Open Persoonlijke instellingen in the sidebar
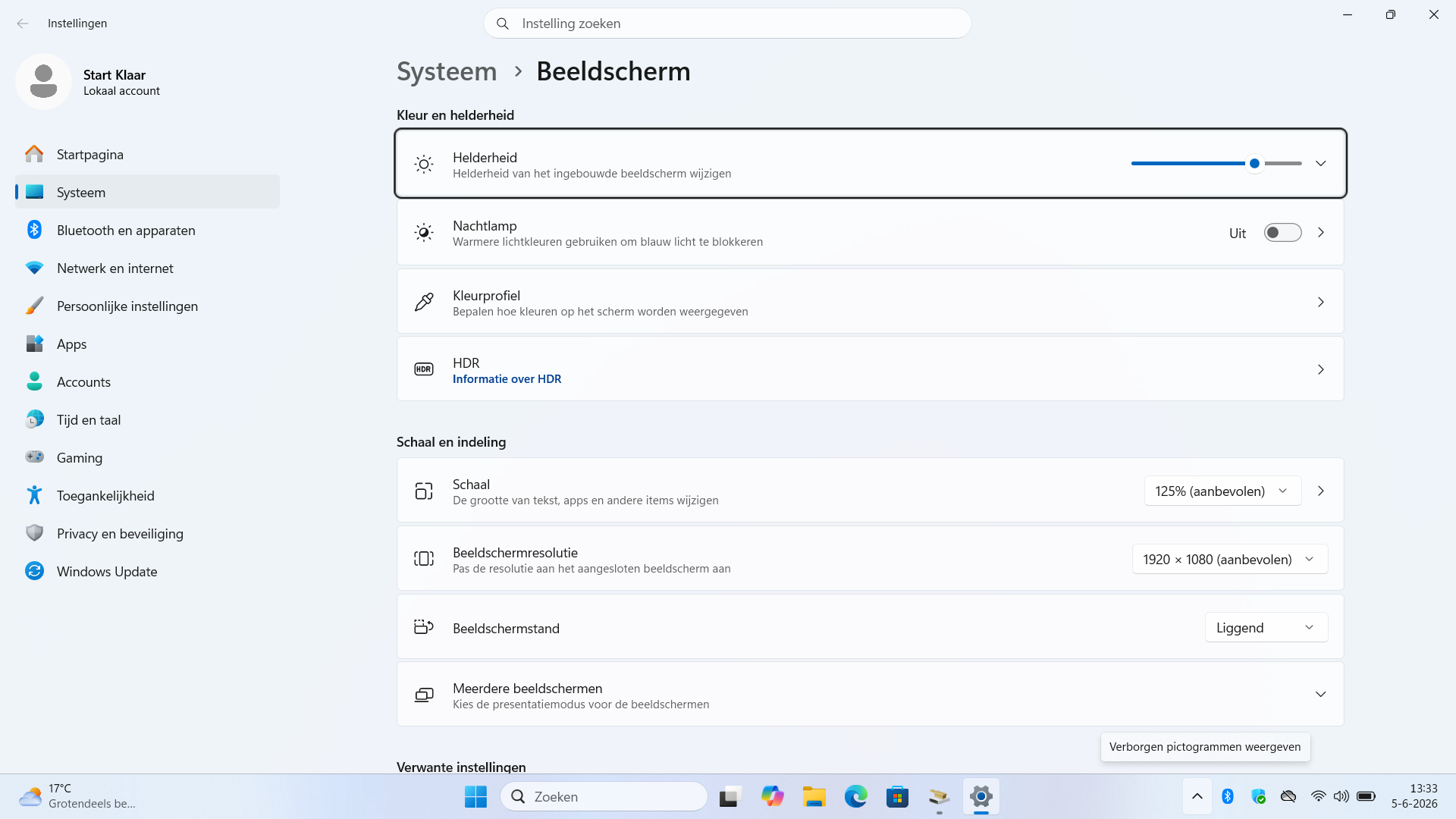Screen dimensions: 1456x819 coord(147,306)
